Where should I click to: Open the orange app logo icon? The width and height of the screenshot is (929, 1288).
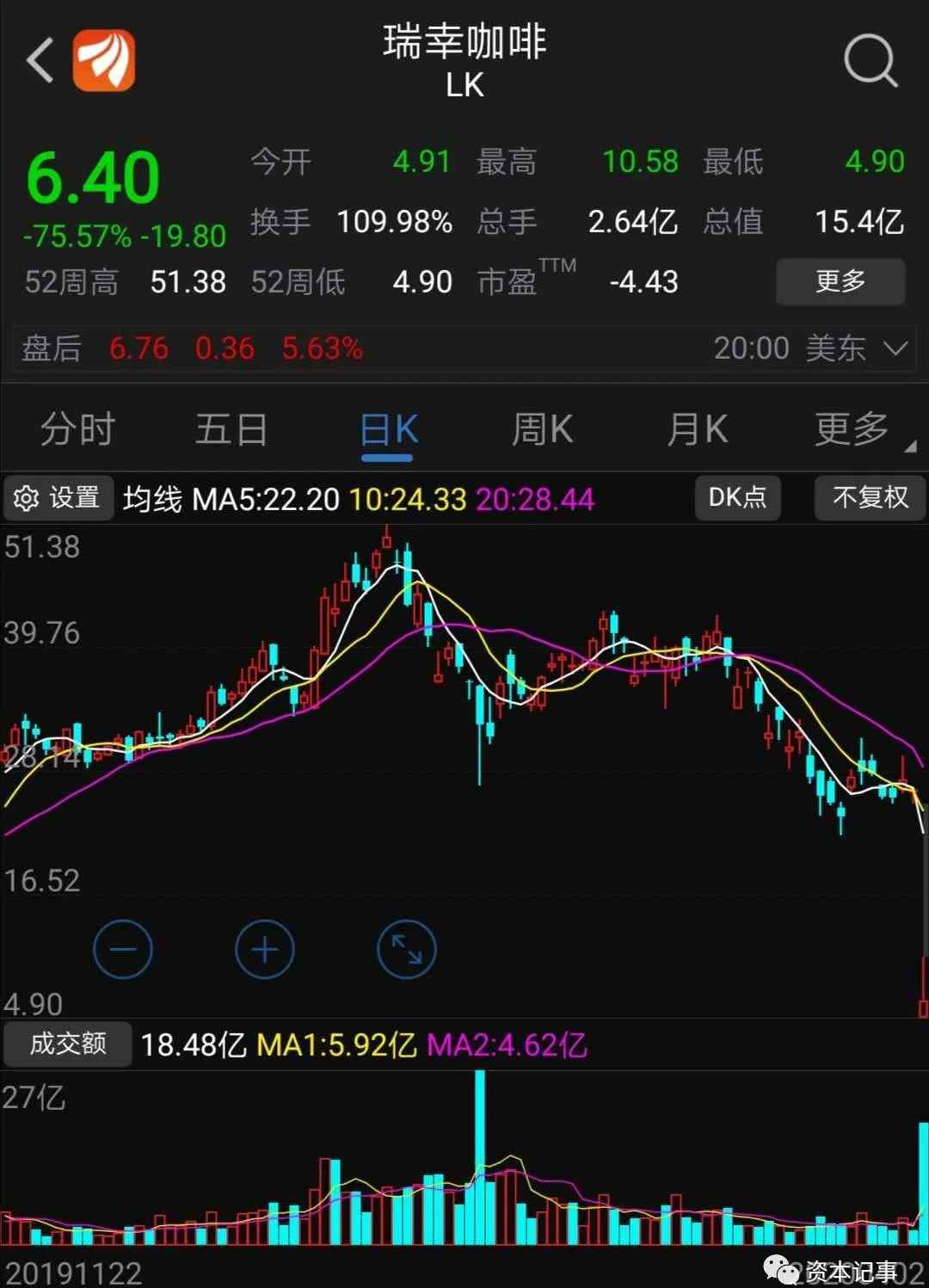point(103,59)
